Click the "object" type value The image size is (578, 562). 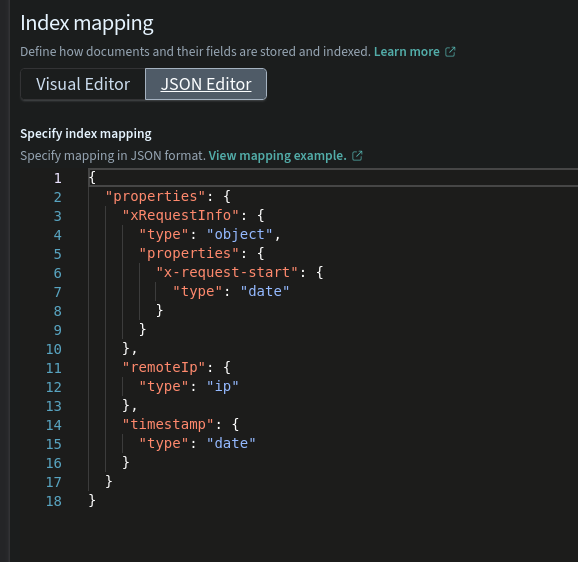(239, 234)
